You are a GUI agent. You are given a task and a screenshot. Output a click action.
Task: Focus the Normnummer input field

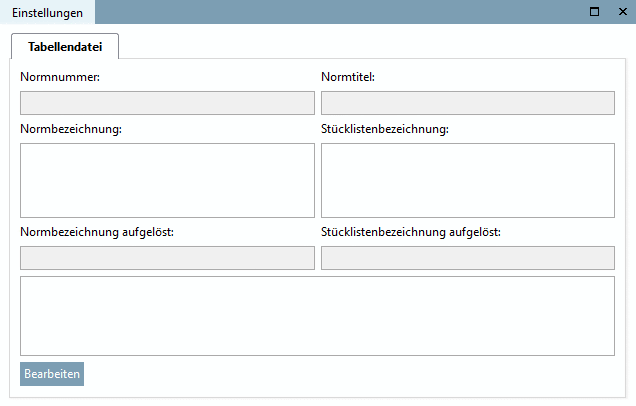click(167, 103)
